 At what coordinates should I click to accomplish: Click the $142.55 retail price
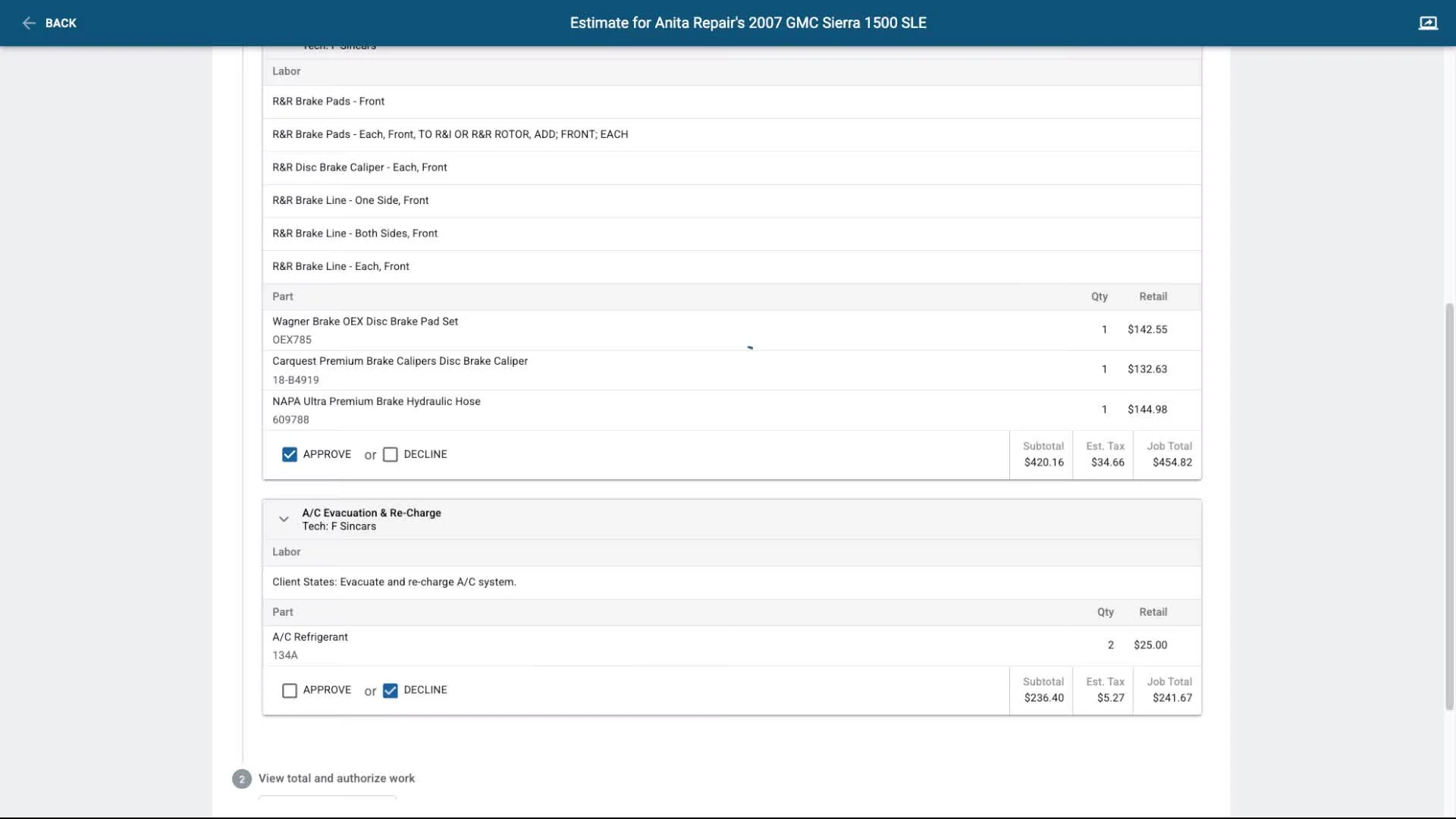1147,329
